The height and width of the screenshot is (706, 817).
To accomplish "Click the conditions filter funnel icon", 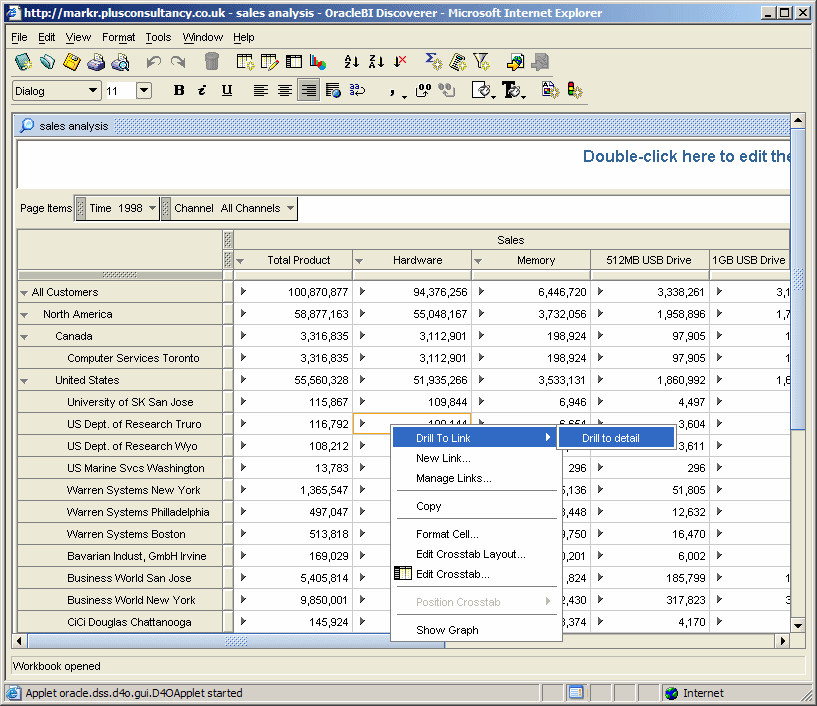I will [x=481, y=62].
